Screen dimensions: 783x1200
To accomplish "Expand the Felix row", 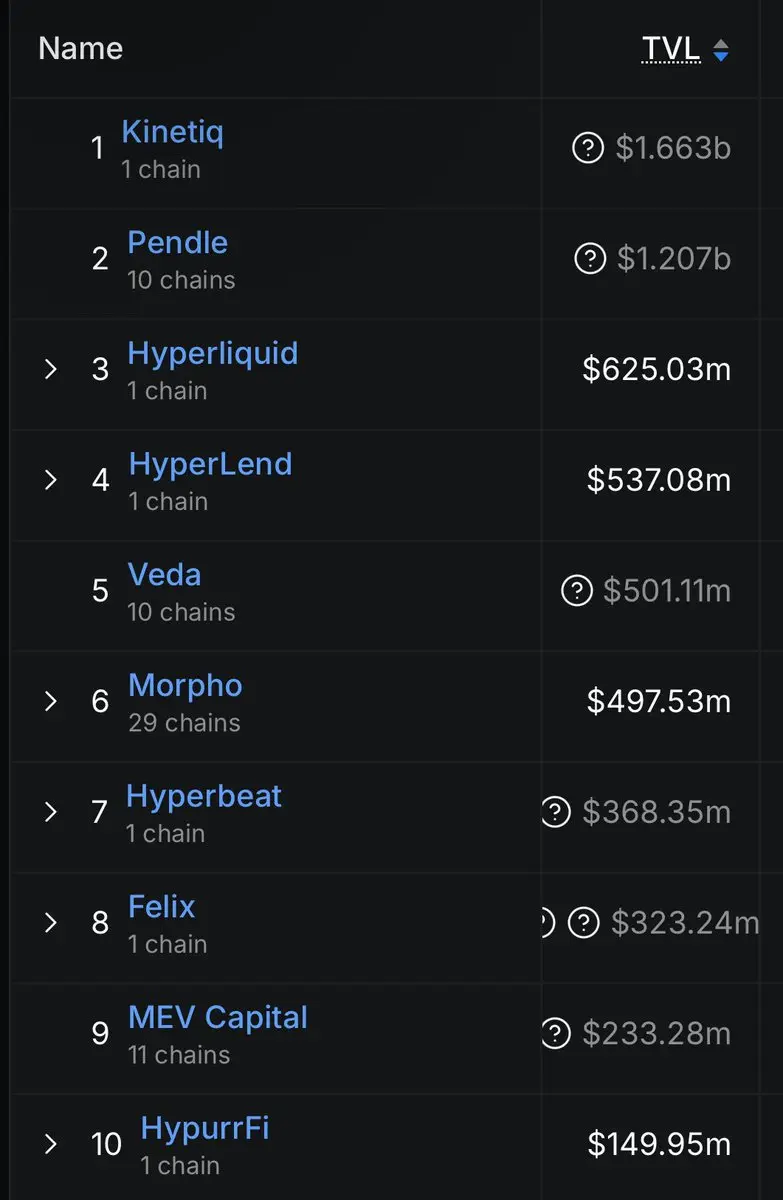I will (51, 923).
